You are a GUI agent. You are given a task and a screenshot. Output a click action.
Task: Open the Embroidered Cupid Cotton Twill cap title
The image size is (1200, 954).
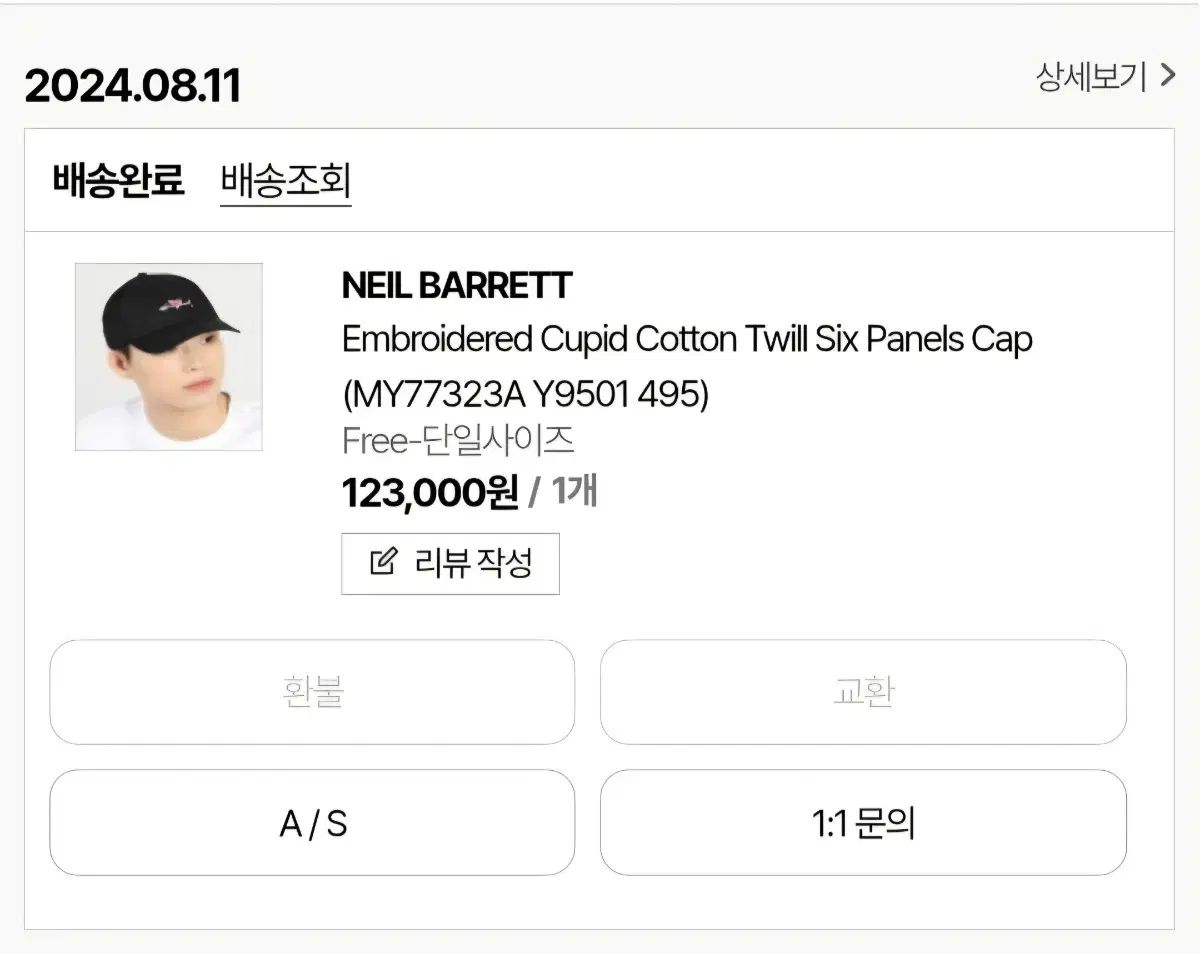pyautogui.click(x=686, y=340)
